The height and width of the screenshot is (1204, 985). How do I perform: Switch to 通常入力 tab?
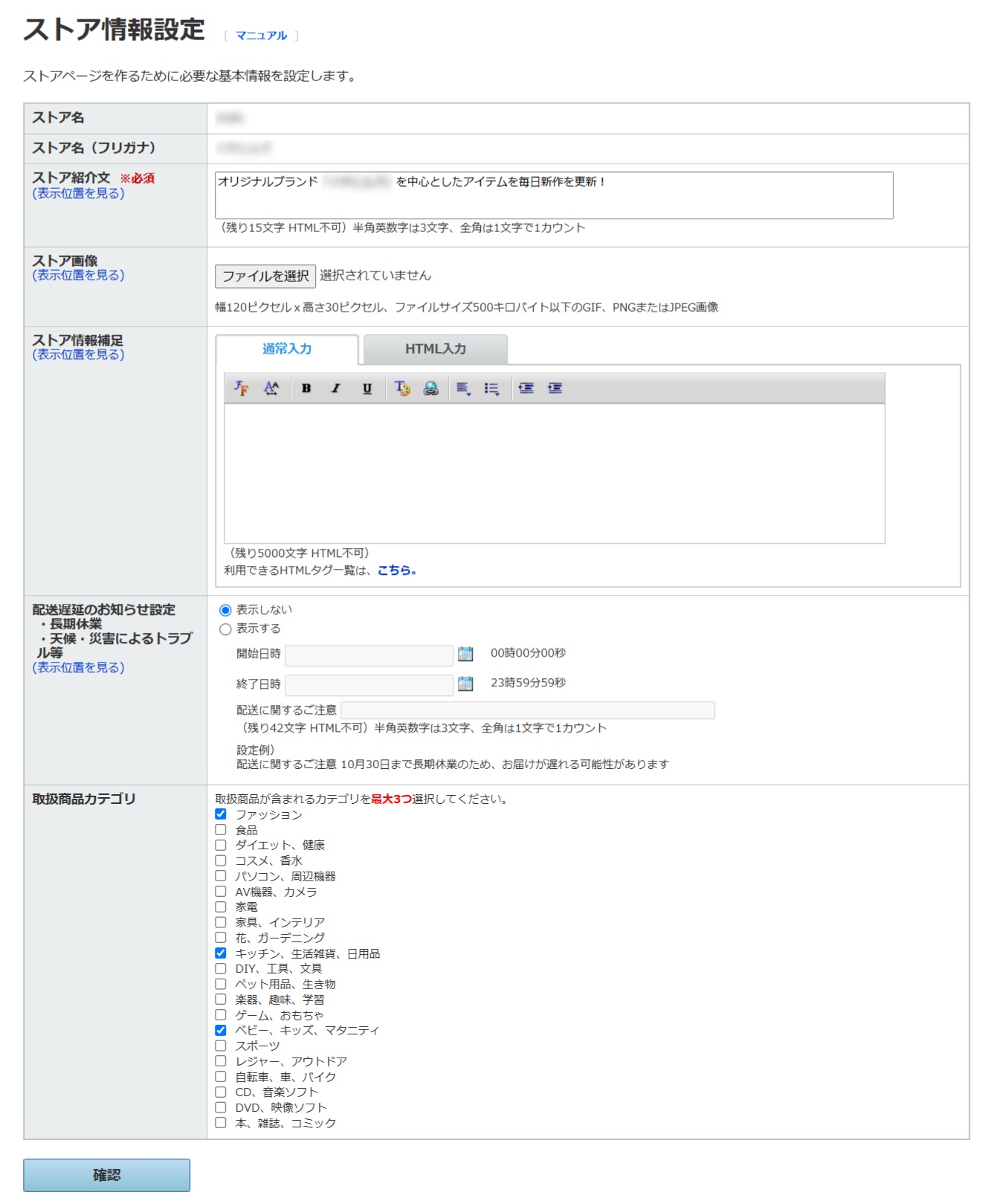click(287, 350)
